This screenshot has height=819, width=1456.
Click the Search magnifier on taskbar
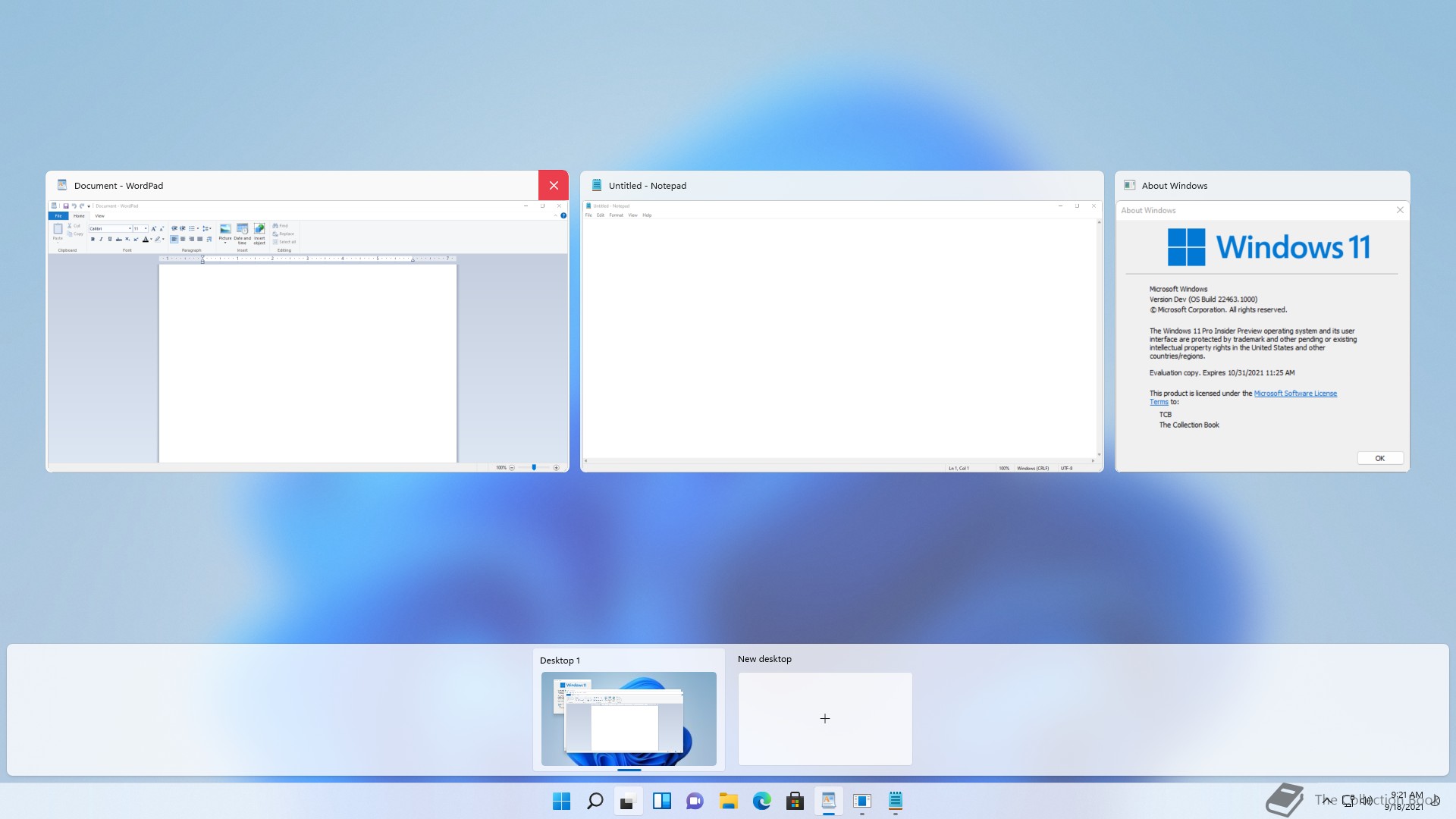[x=595, y=801]
